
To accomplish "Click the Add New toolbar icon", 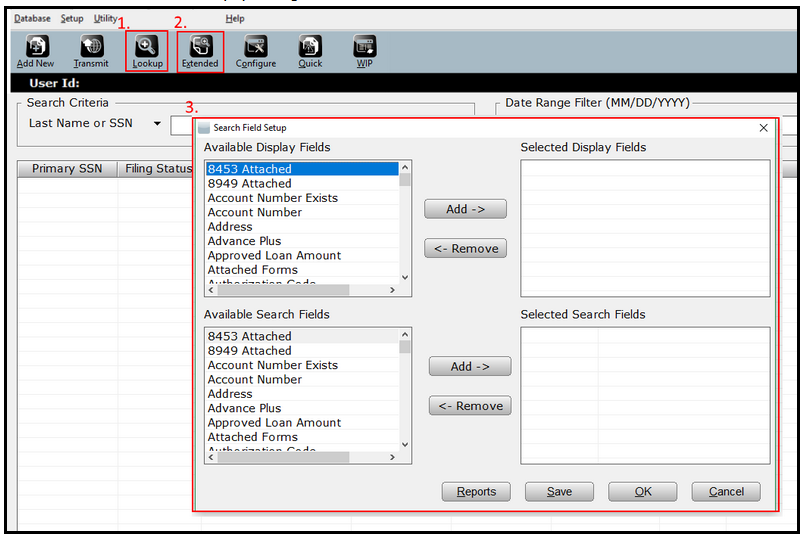I will pos(36,51).
